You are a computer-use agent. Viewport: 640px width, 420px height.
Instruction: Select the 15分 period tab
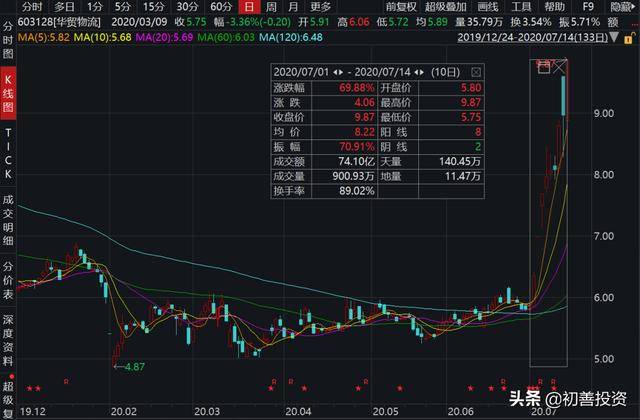click(153, 7)
